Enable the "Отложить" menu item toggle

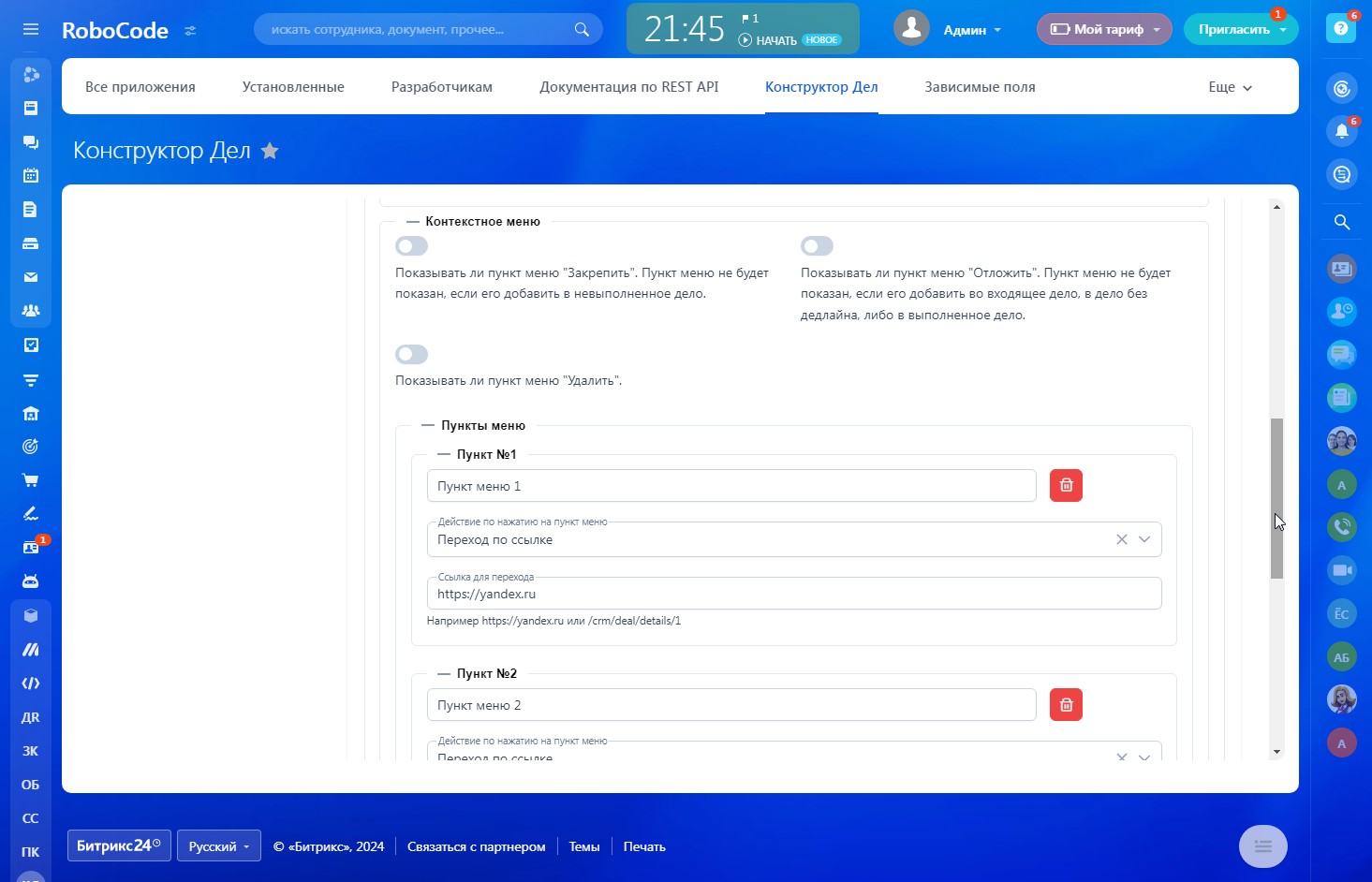coord(817,246)
